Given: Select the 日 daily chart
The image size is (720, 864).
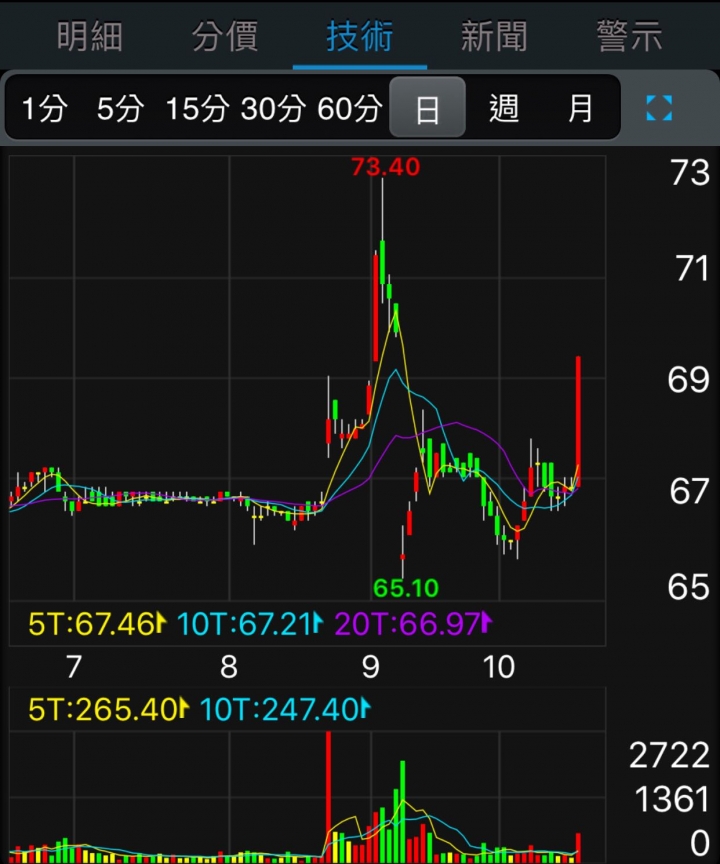Looking at the screenshot, I should tap(427, 107).
